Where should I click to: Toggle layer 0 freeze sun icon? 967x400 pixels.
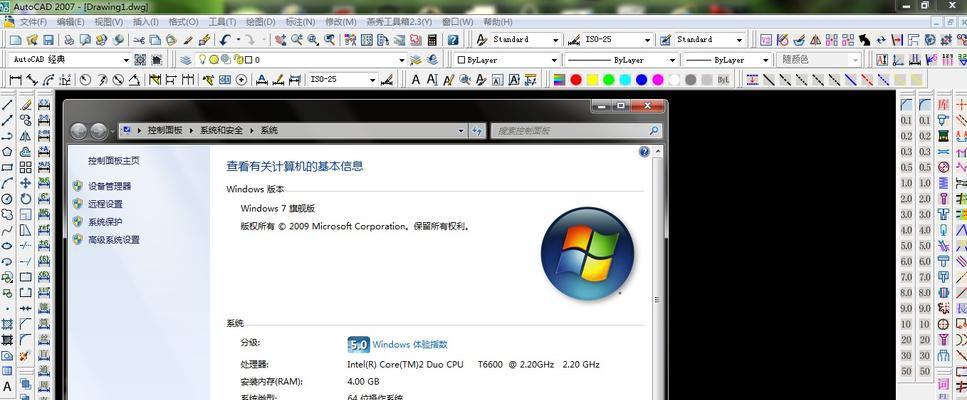click(213, 60)
